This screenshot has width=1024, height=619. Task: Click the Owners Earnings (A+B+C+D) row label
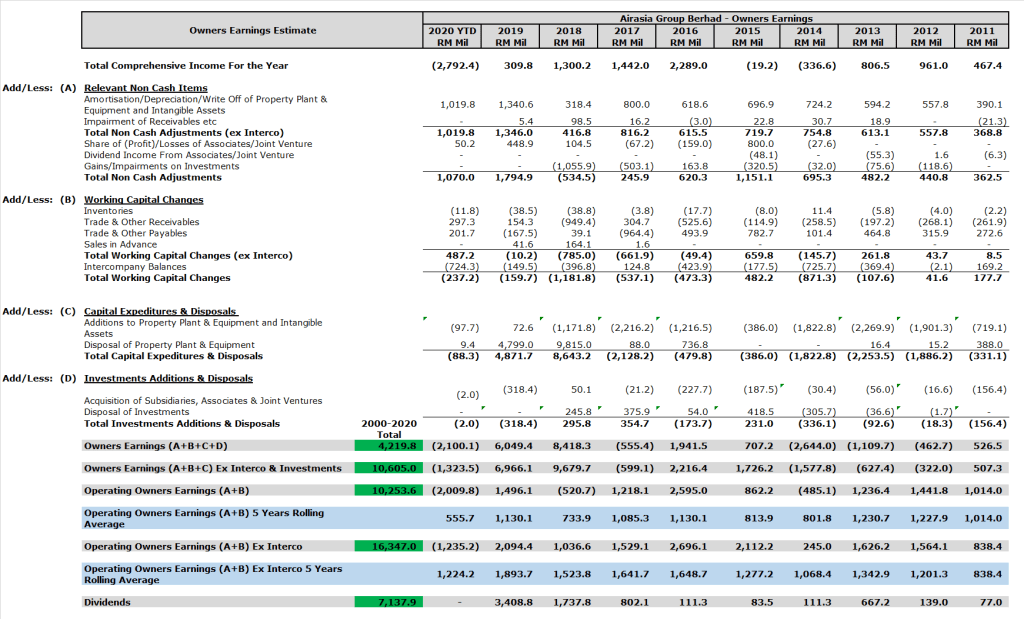point(155,446)
